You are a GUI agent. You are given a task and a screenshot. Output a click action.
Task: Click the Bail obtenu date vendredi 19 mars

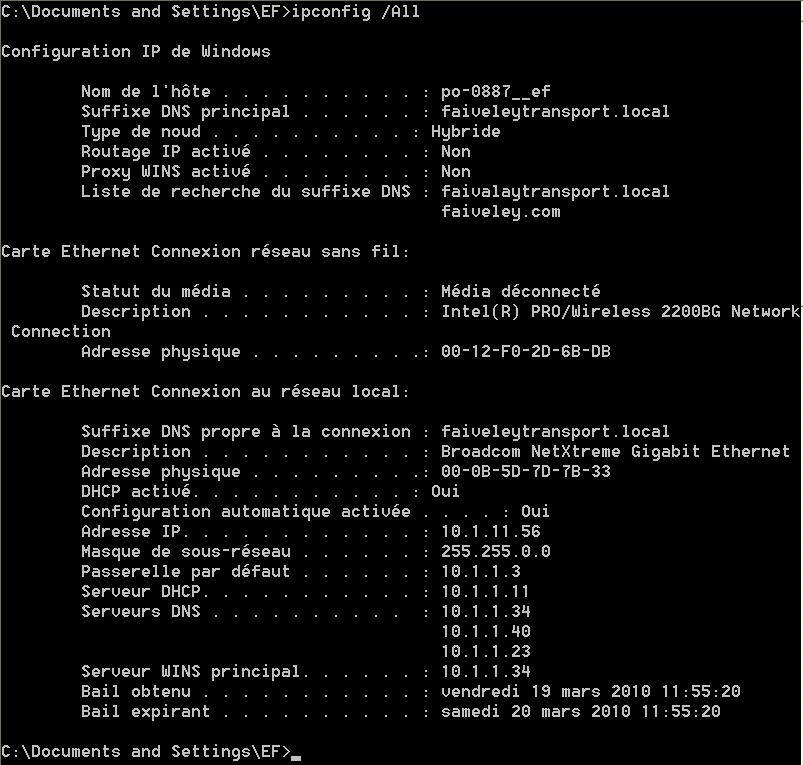click(x=521, y=691)
